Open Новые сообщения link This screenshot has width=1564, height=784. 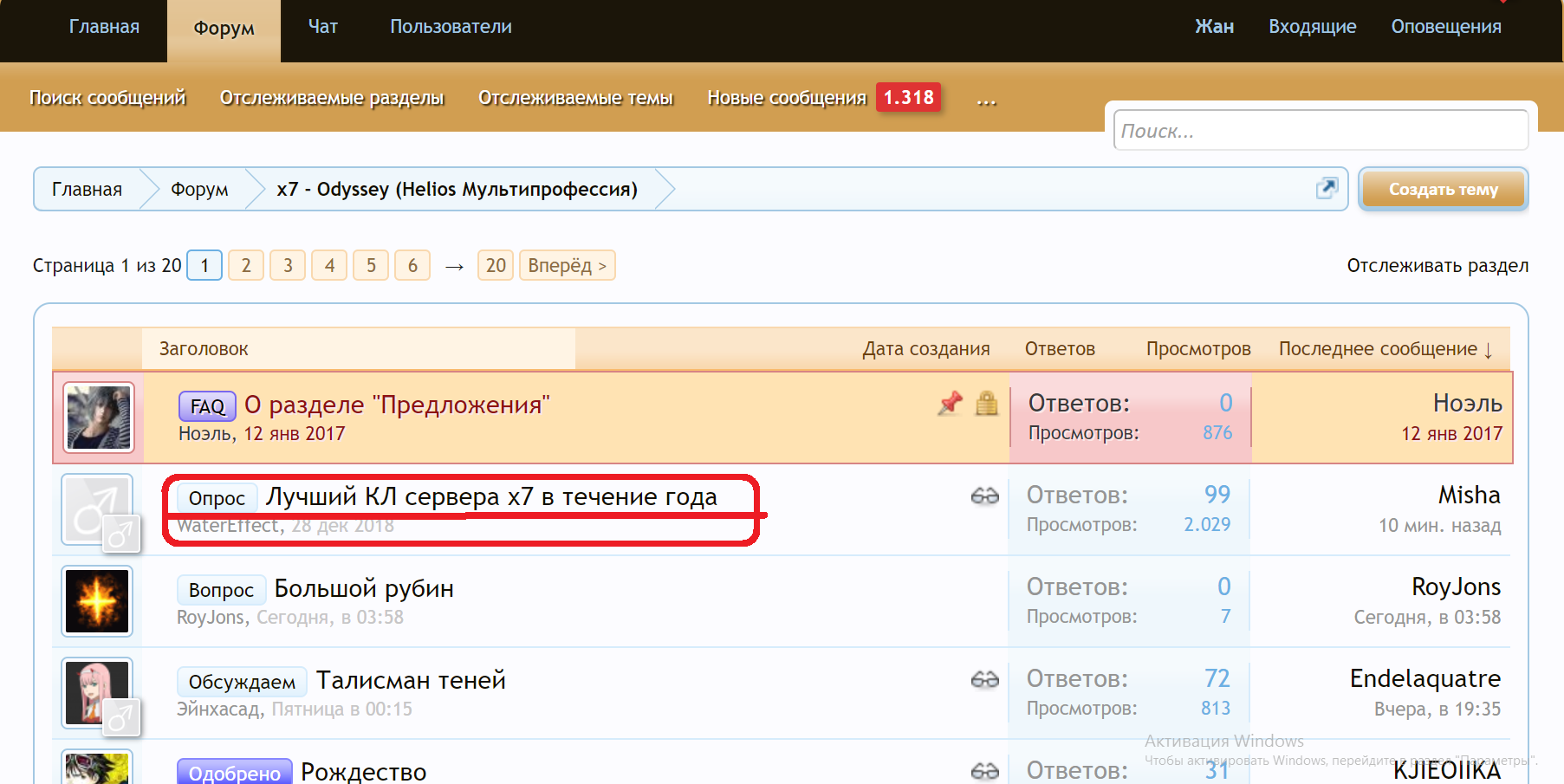(x=786, y=98)
